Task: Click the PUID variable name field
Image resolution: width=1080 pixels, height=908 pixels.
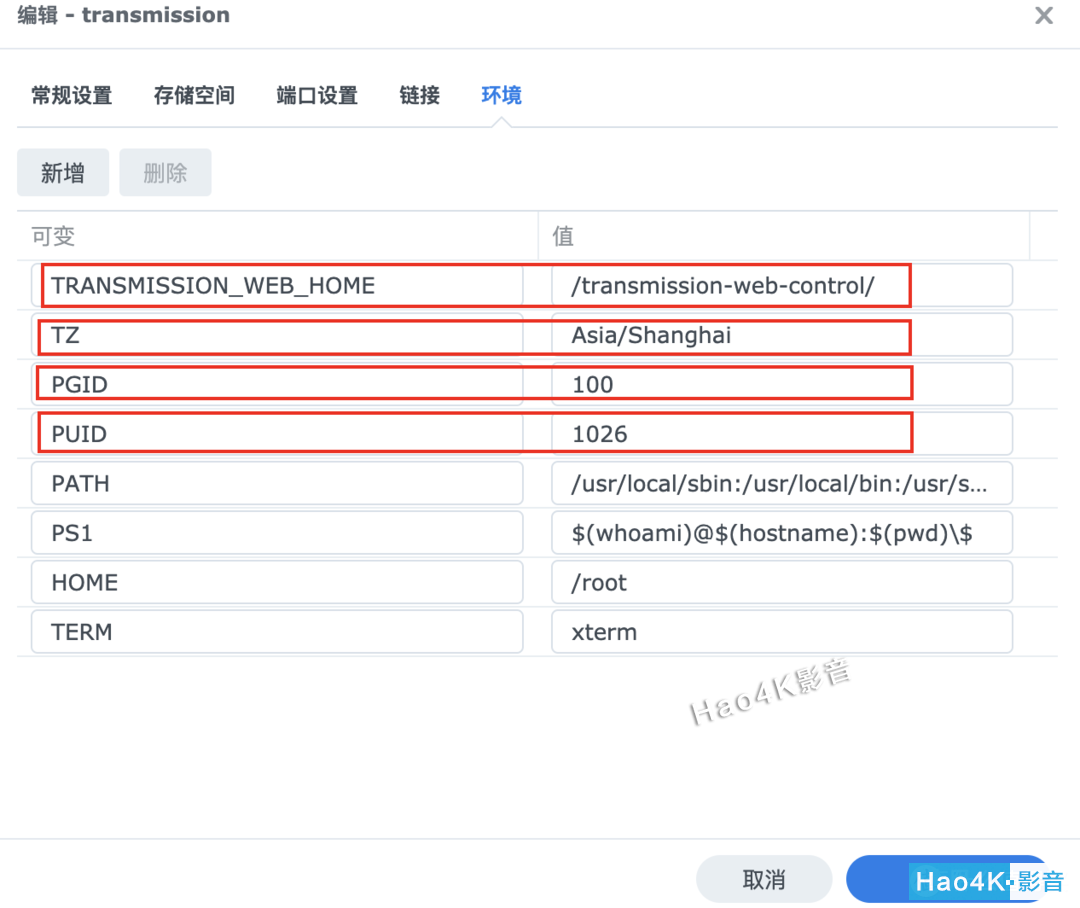Action: 277,434
